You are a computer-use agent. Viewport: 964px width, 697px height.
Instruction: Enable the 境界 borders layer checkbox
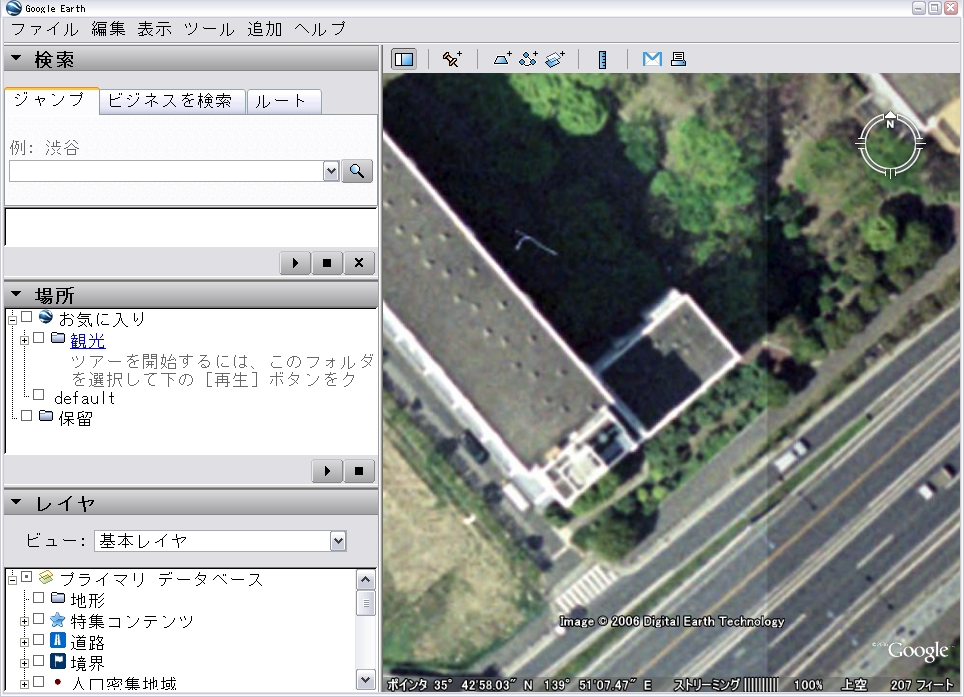(x=39, y=661)
